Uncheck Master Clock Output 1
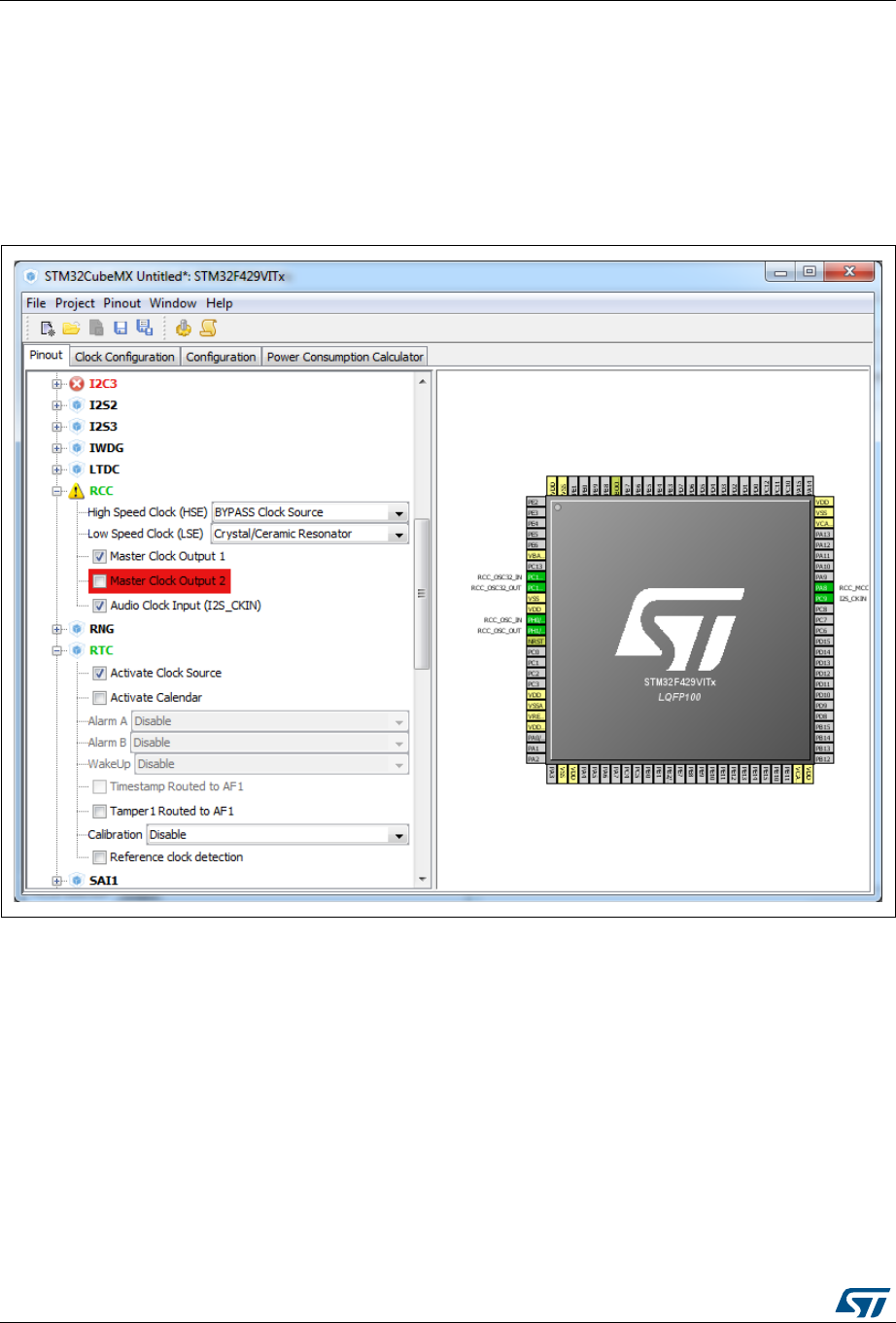The width and height of the screenshot is (896, 1323). 99,557
